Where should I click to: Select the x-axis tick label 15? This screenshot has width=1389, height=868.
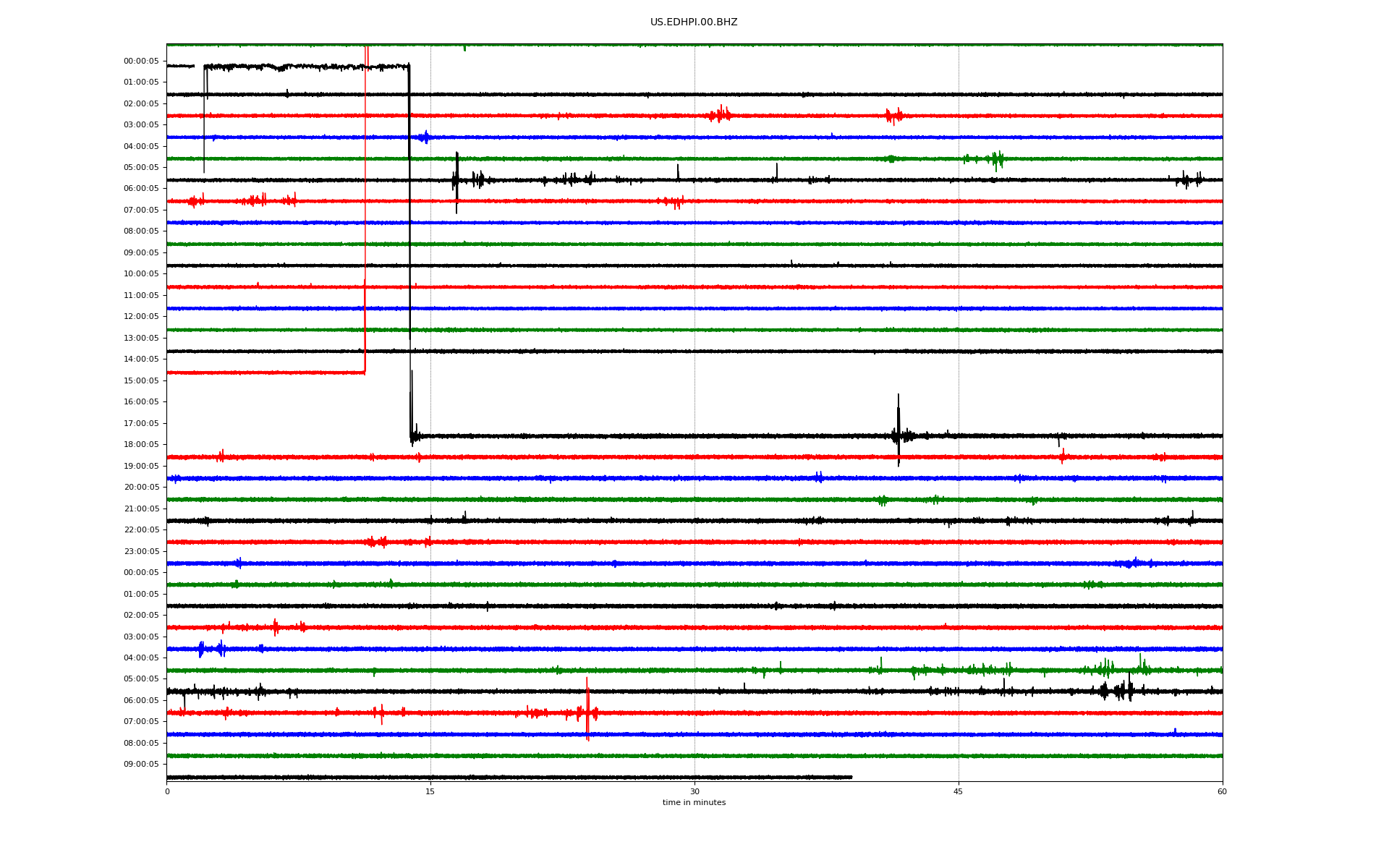pyautogui.click(x=430, y=791)
